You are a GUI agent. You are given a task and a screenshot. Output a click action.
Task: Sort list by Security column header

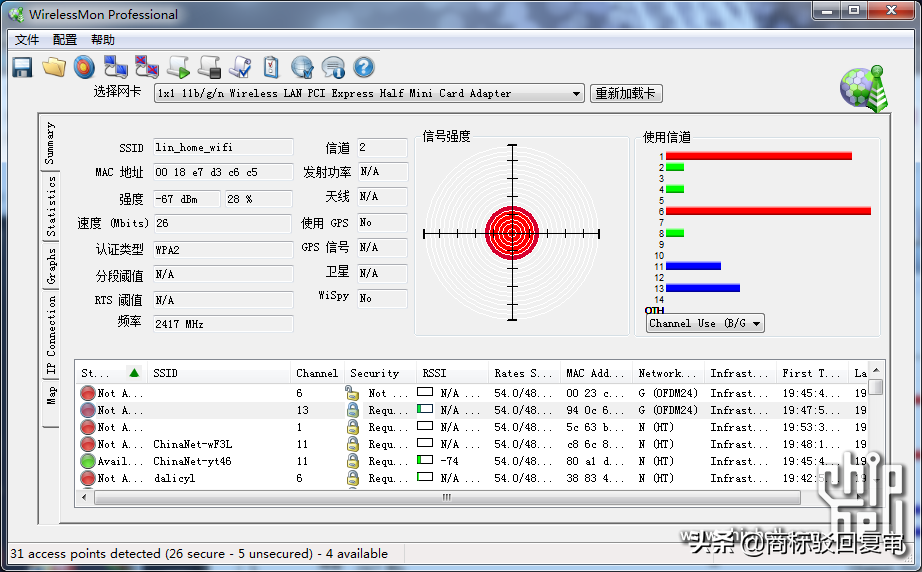(x=380, y=373)
